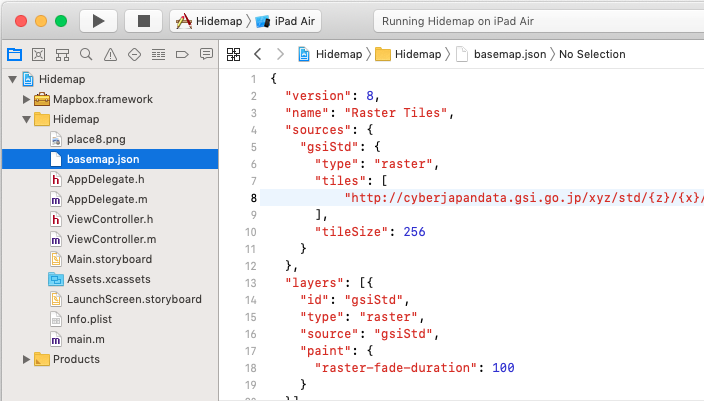Open the Test navigator diamond icon
Image resolution: width=704 pixels, height=401 pixels.
point(133,54)
